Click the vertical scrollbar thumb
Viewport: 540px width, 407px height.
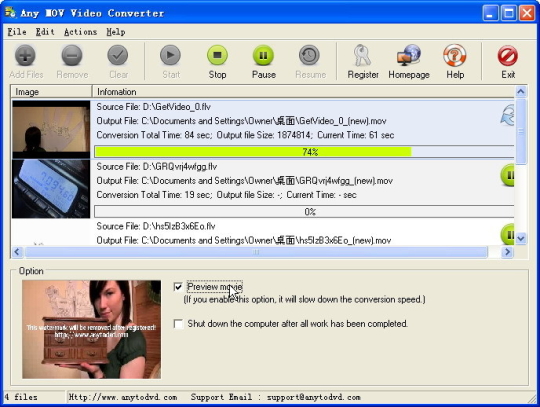521,132
